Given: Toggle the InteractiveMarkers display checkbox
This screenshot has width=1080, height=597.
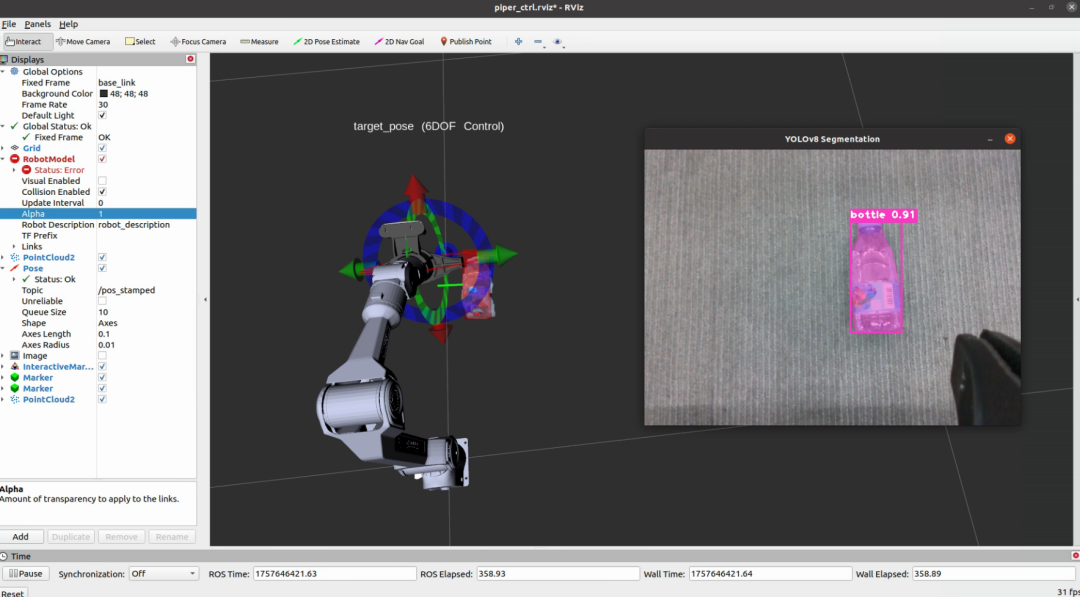Looking at the screenshot, I should [102, 367].
